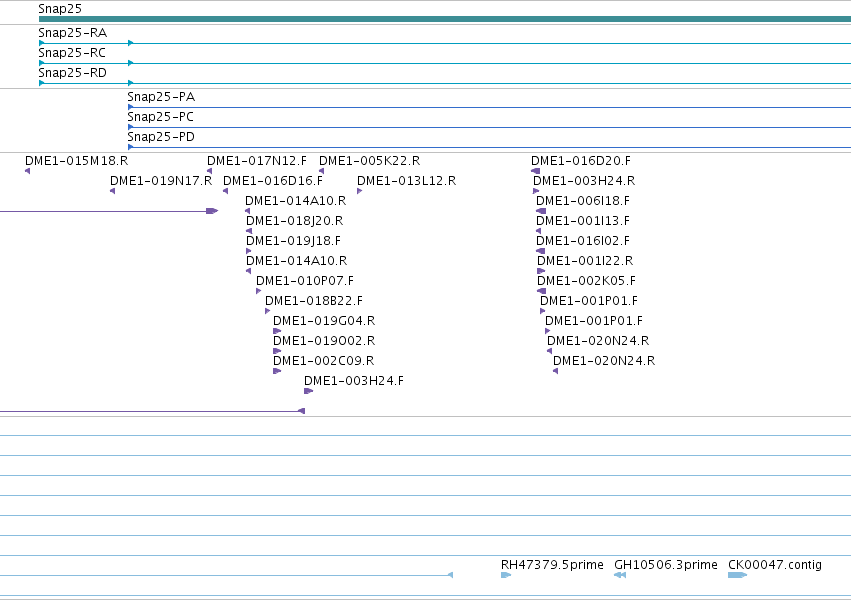Click the arrow glyph below DME1-016D20.F
The width and height of the screenshot is (851, 600).
tap(535, 171)
